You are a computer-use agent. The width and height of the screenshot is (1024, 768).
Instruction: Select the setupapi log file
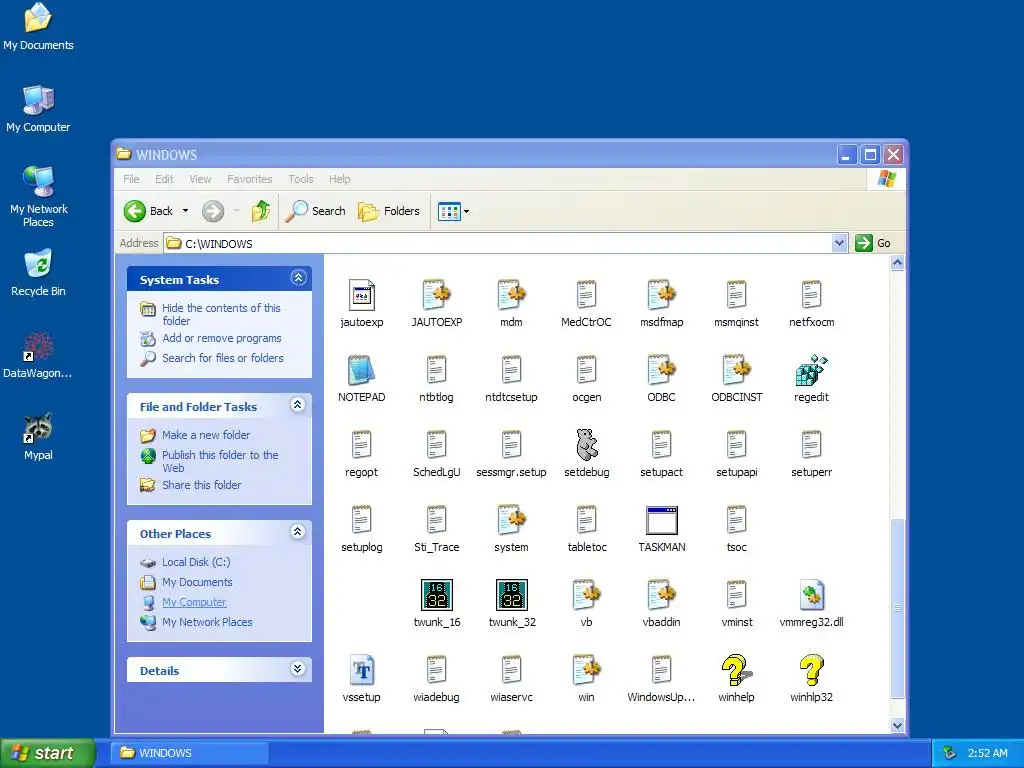[x=737, y=445]
